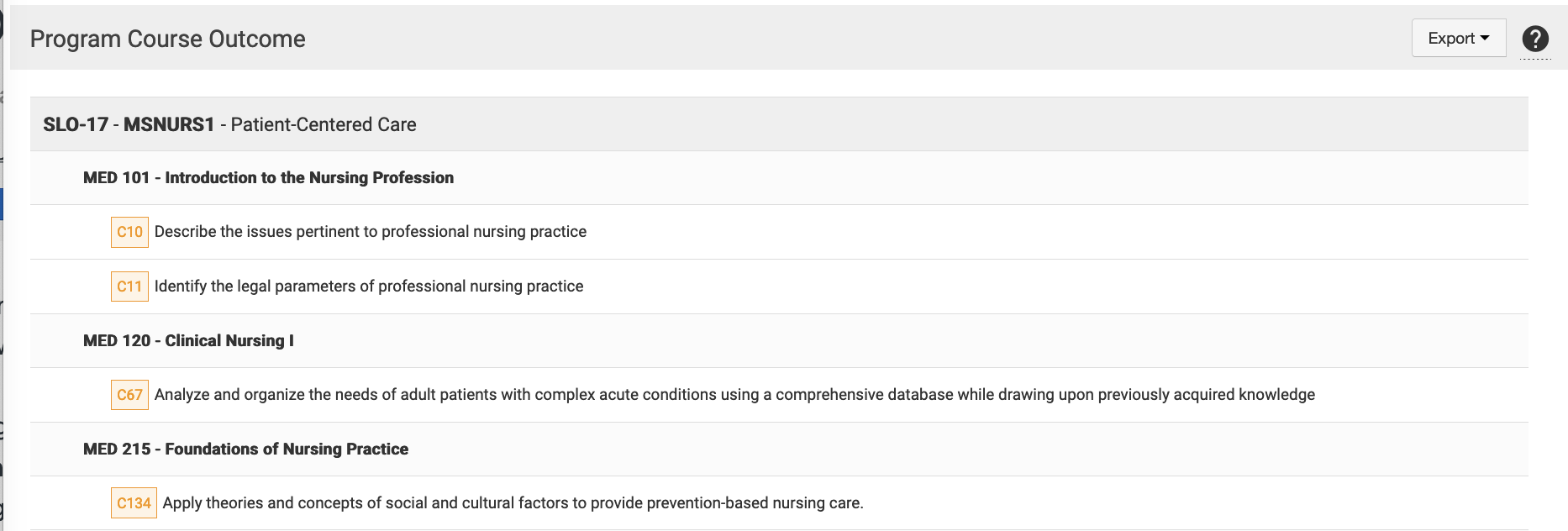The image size is (1568, 531).
Task: Click Introduction to the Nursing Profession title
Action: point(309,178)
